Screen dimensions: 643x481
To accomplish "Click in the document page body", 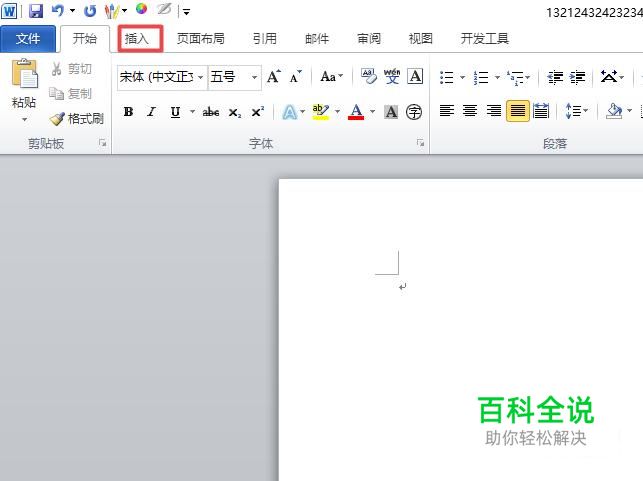I will tap(461, 329).
